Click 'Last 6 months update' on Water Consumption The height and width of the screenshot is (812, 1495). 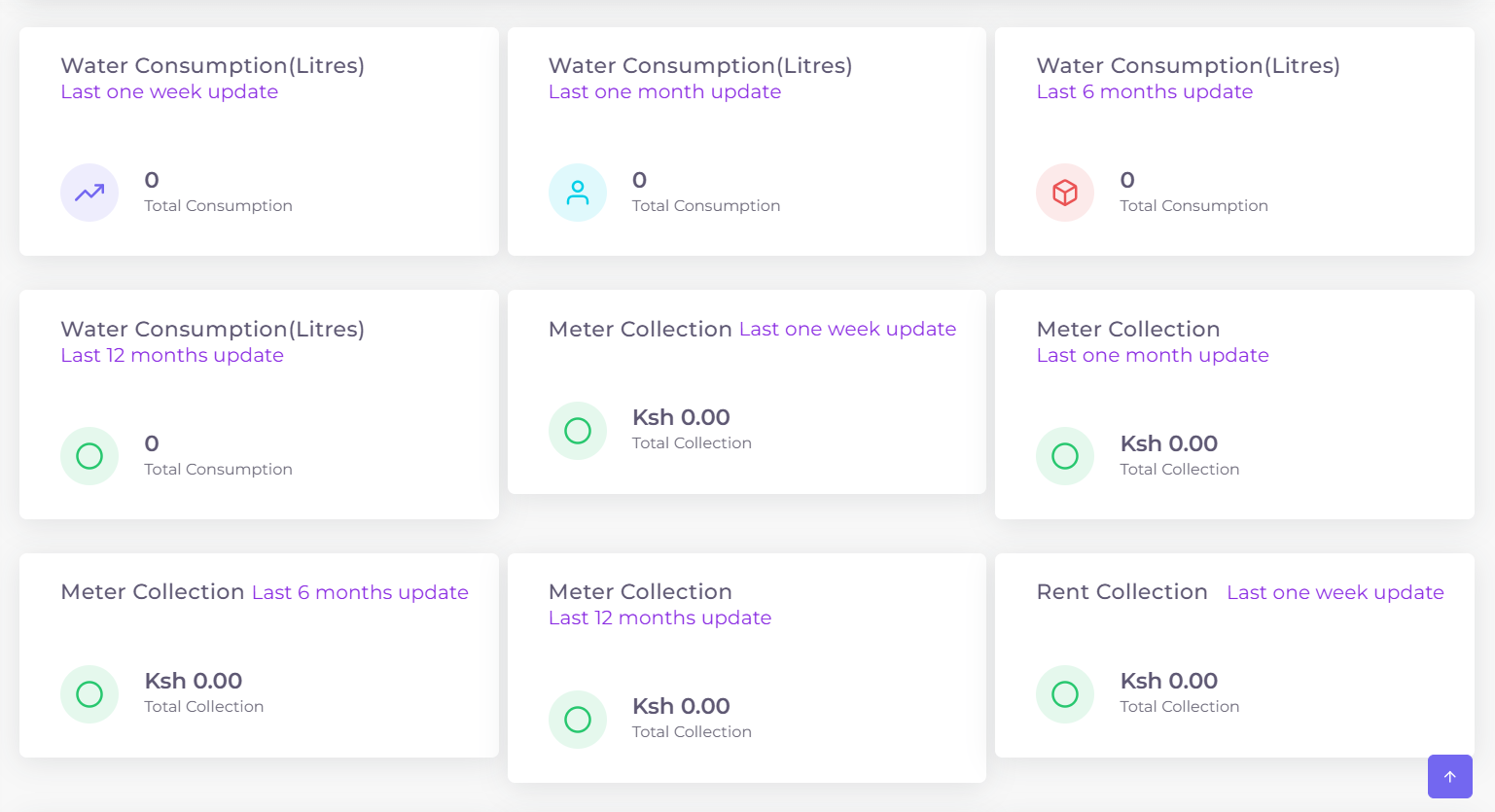pos(1145,91)
